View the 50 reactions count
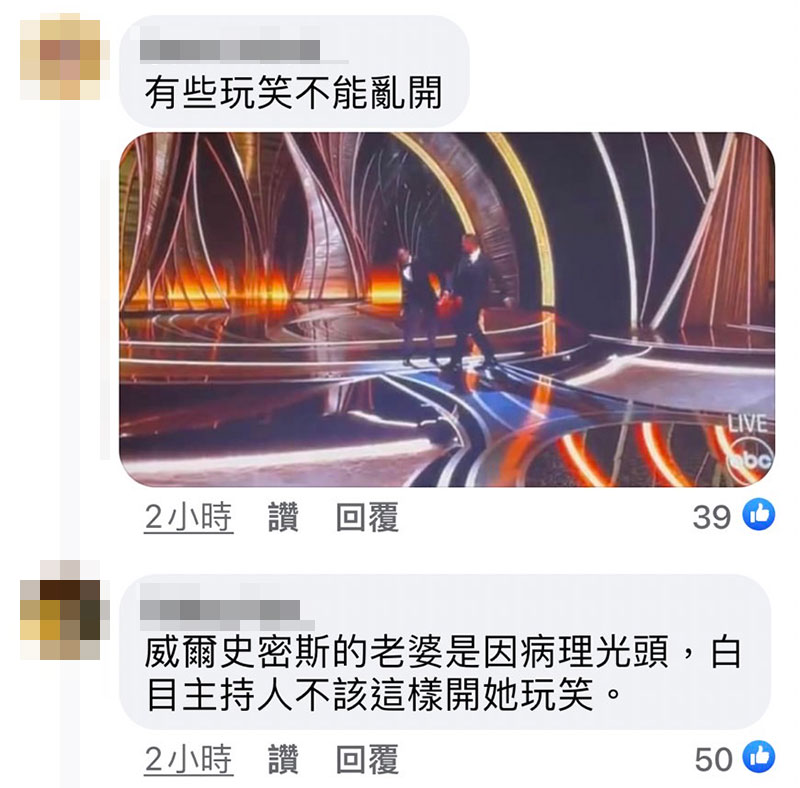 tap(713, 759)
